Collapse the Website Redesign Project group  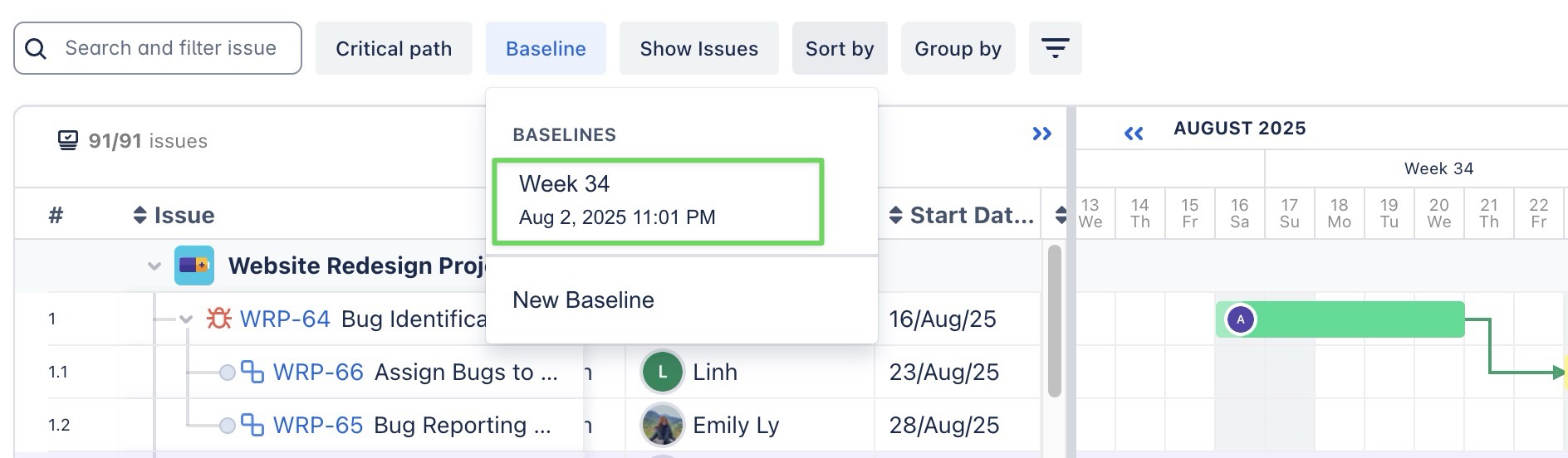(x=154, y=266)
